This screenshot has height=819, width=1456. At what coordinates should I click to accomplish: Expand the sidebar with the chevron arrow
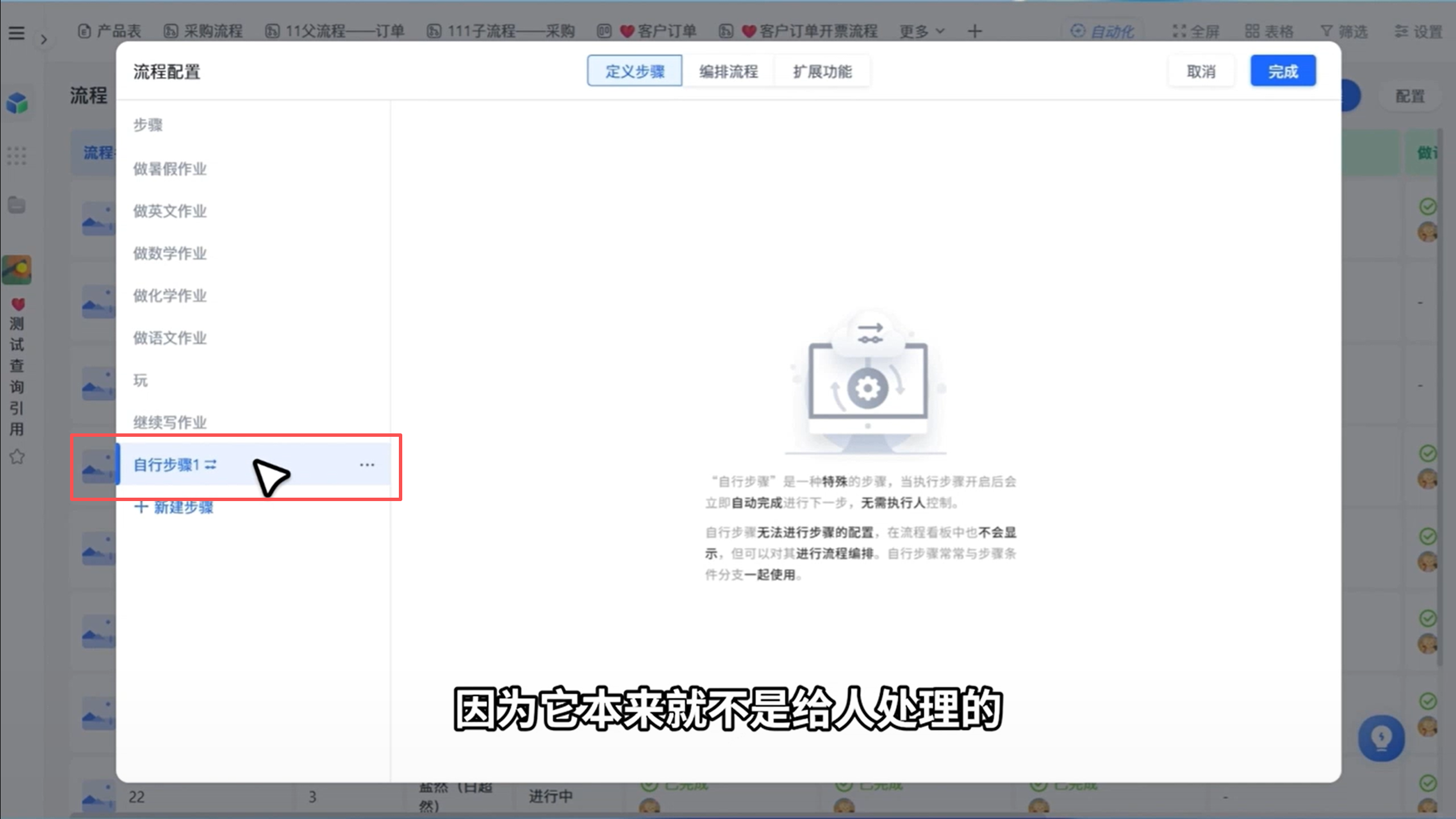[44, 40]
